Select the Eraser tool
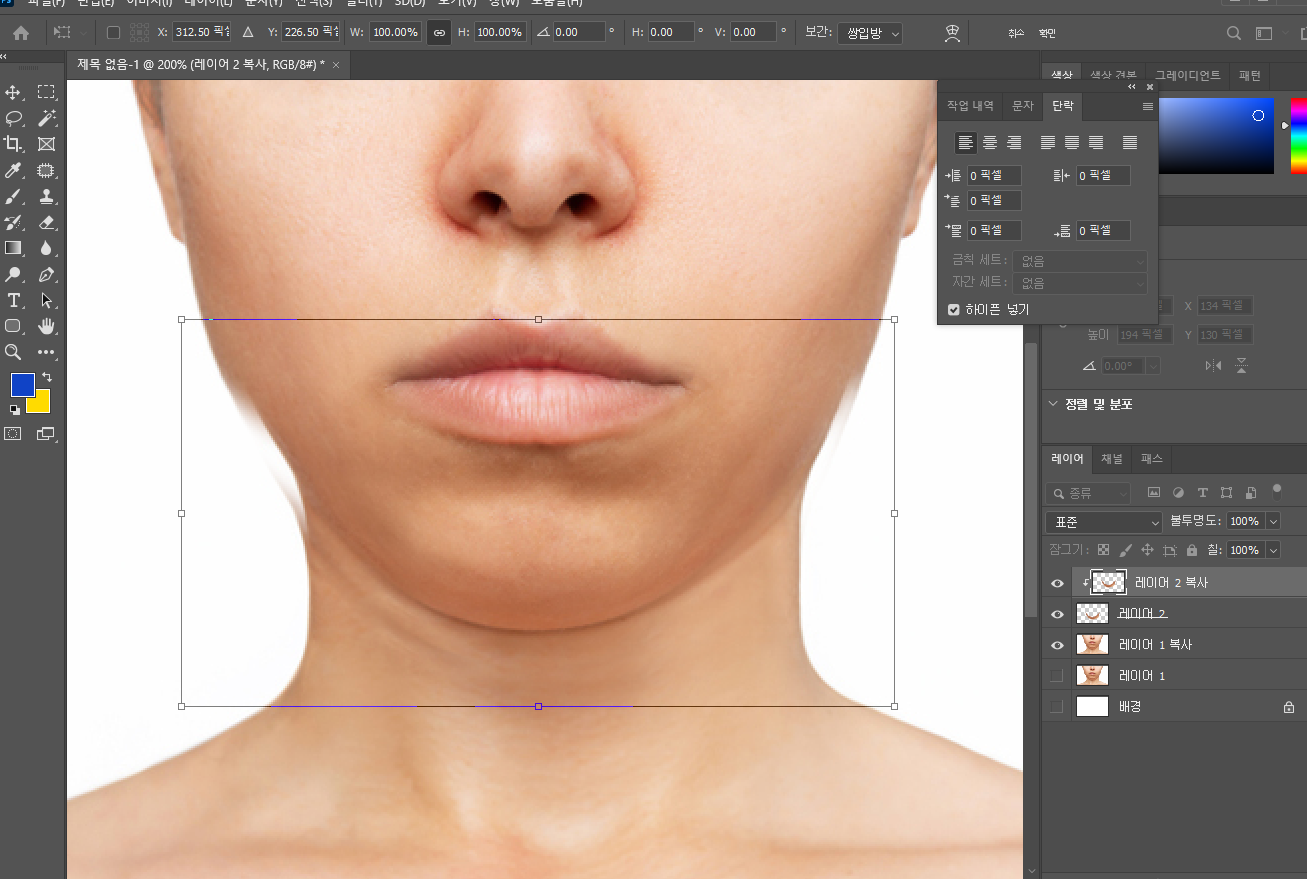 coord(46,222)
